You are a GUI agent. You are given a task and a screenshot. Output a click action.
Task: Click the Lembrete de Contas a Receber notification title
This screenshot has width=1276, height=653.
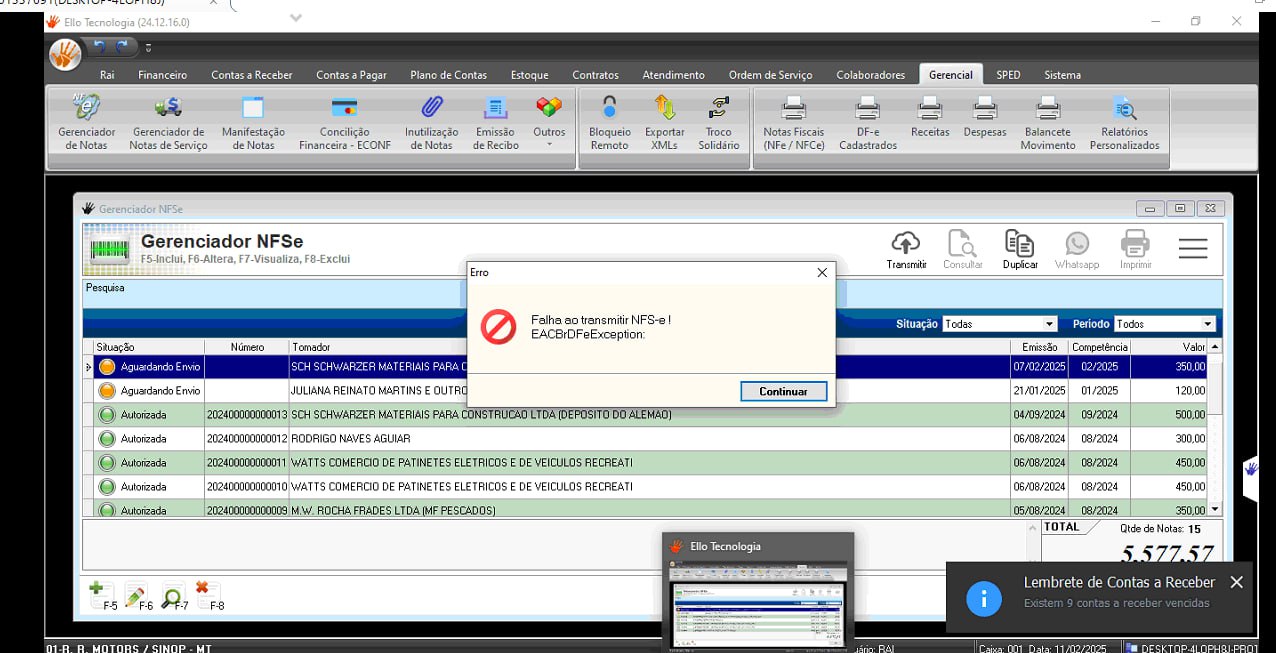(1119, 582)
